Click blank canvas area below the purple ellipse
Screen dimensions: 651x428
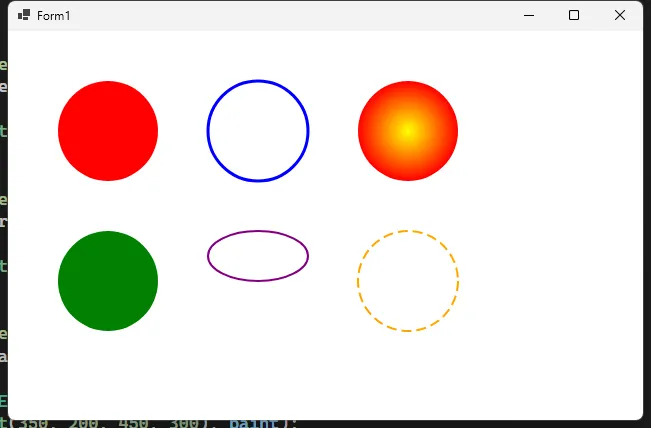[x=258, y=340]
